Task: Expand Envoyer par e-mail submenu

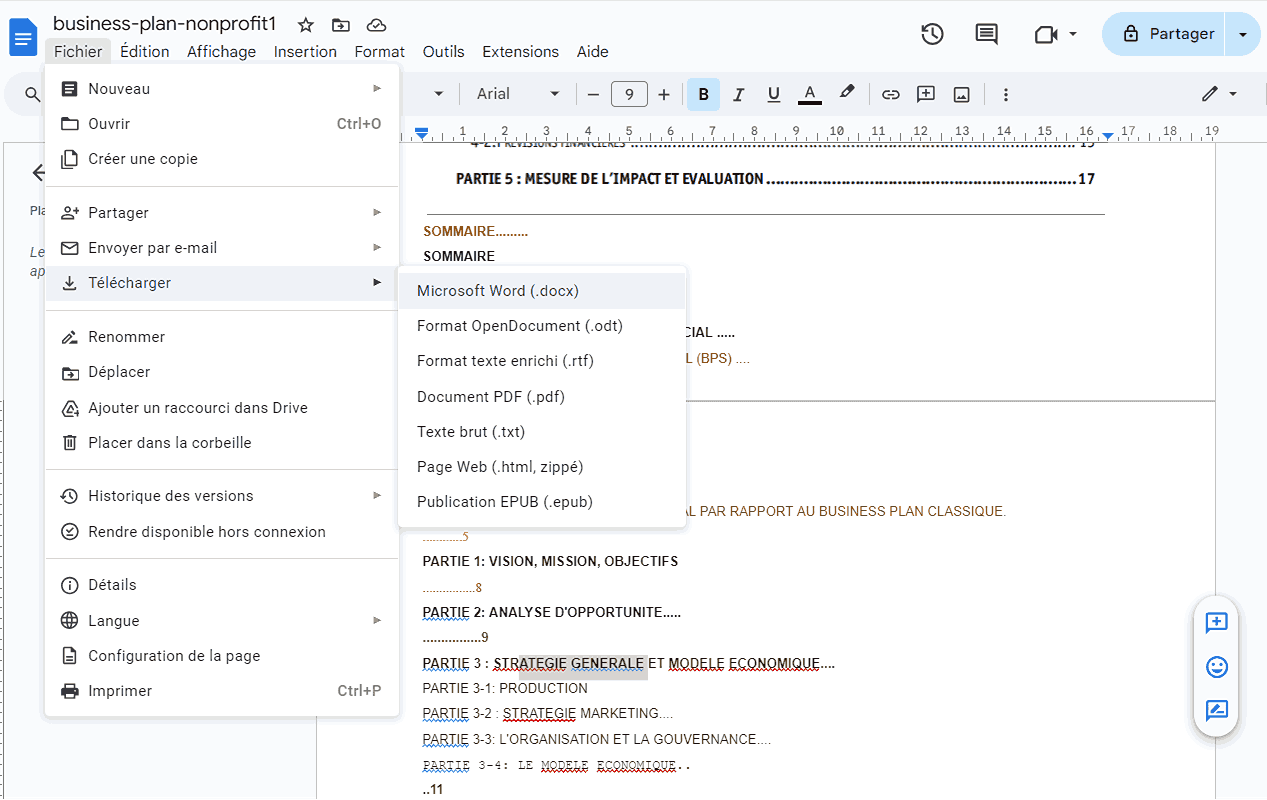Action: (222, 248)
